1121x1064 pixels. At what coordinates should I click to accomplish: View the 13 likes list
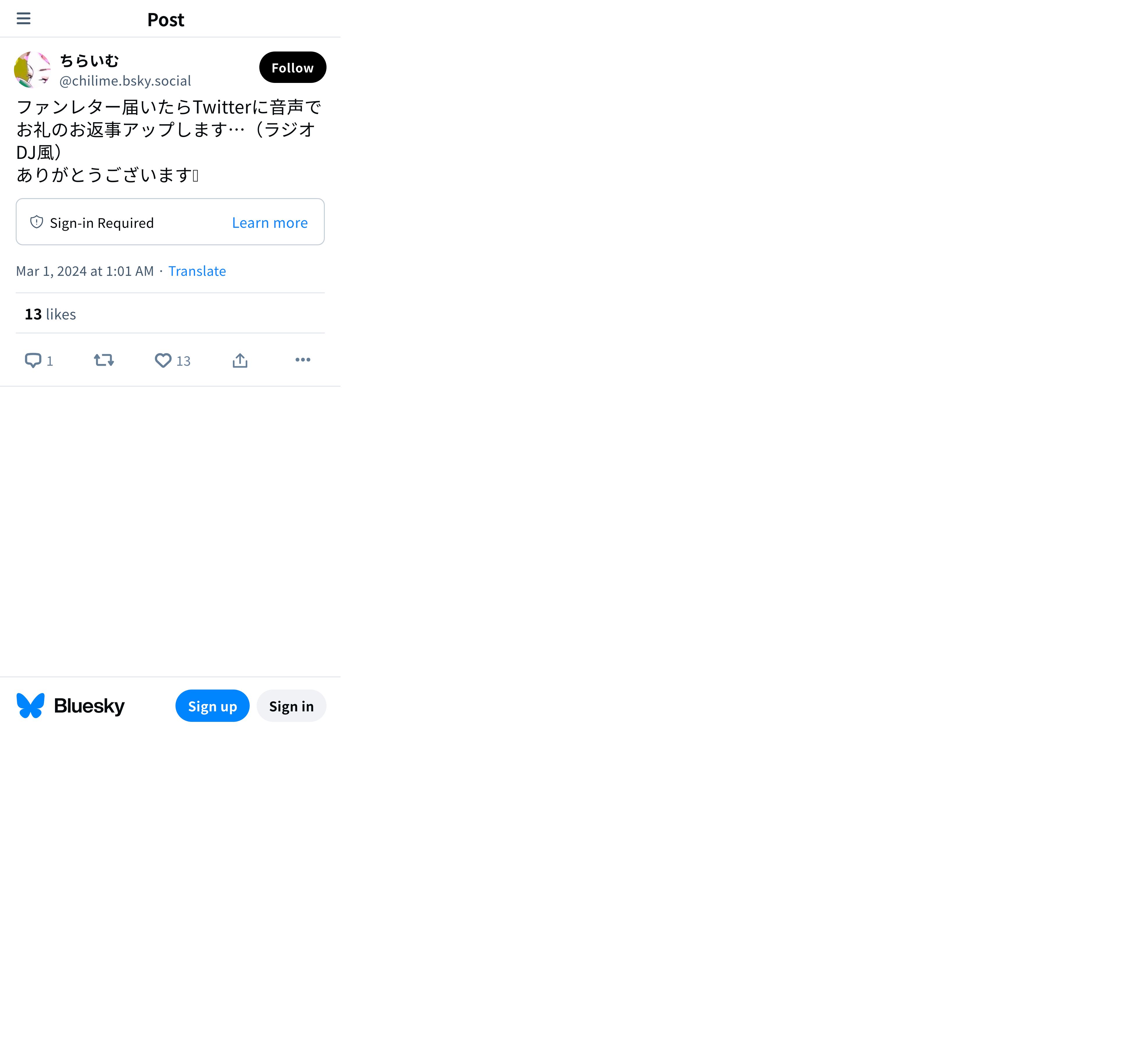tap(50, 314)
